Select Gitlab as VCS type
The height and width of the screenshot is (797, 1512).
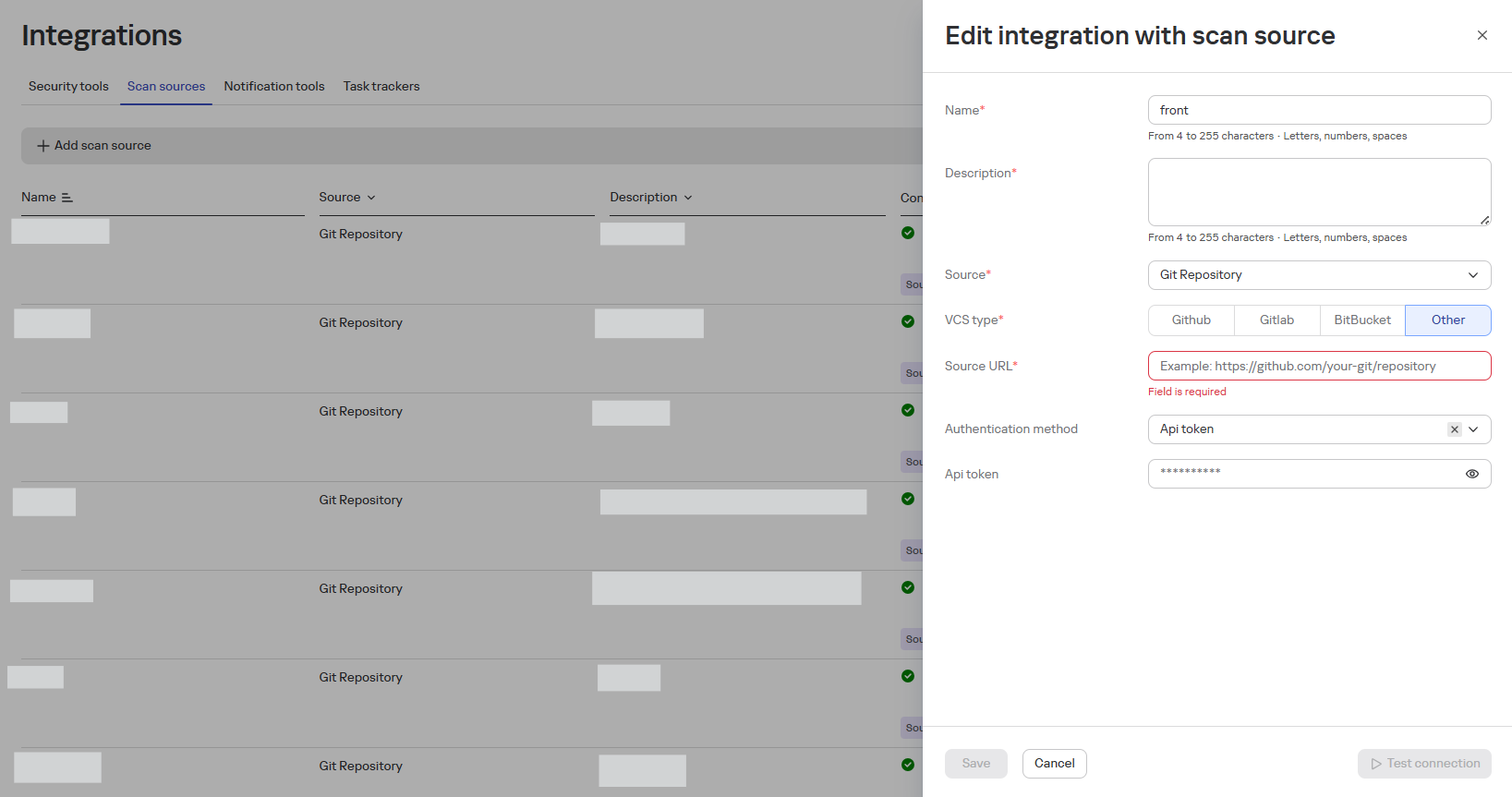[1276, 320]
